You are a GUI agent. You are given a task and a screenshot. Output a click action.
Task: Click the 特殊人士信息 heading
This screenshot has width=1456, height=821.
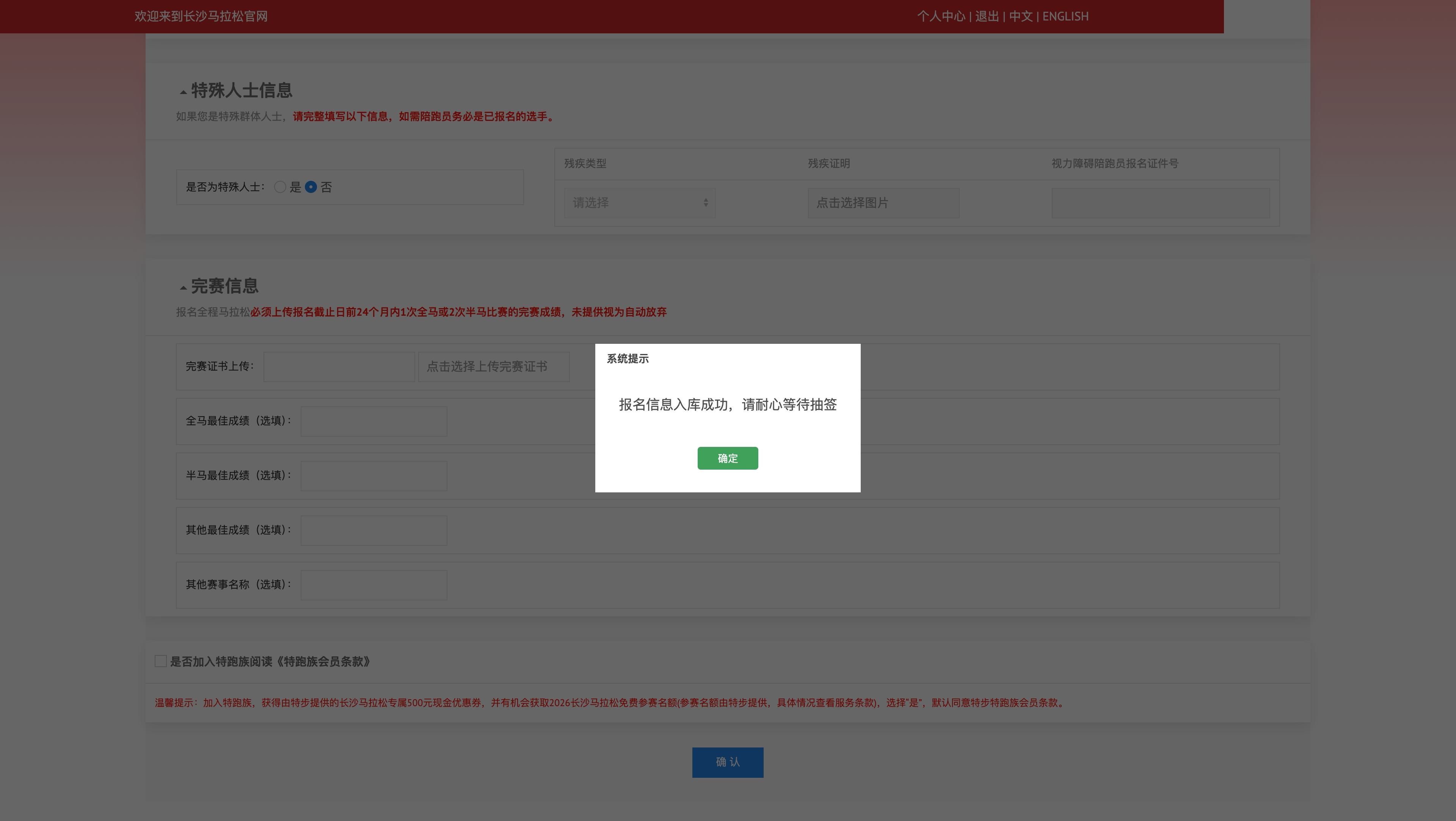pos(242,91)
